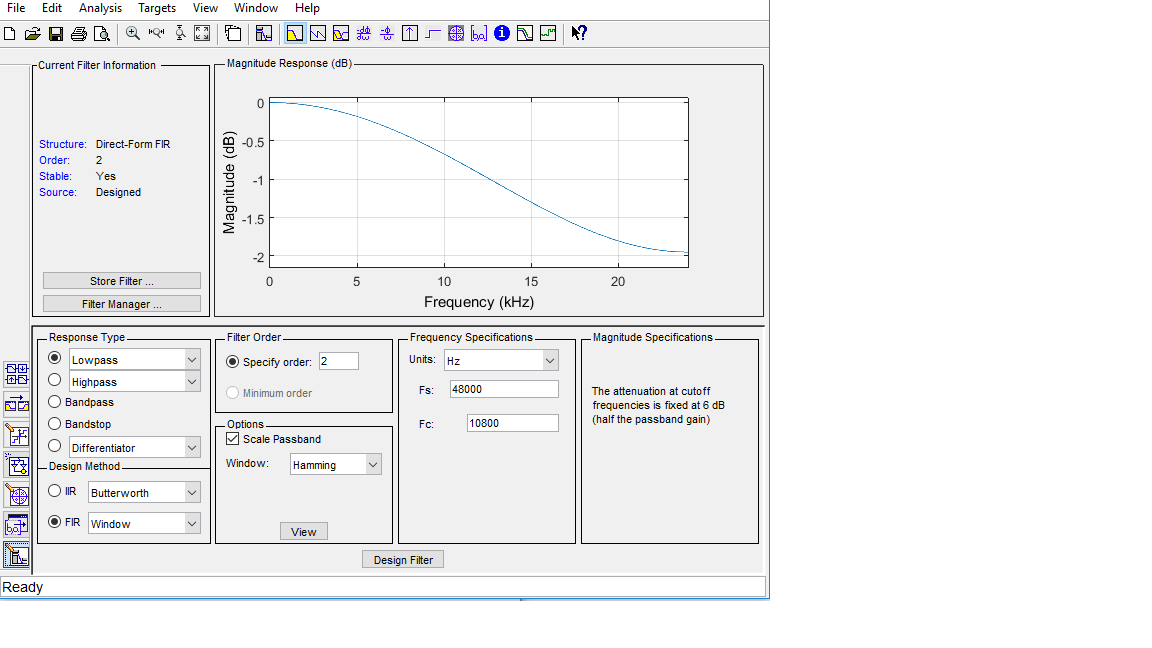
Task: Click the Magnitude Response toolbar icon
Action: [x=294, y=33]
